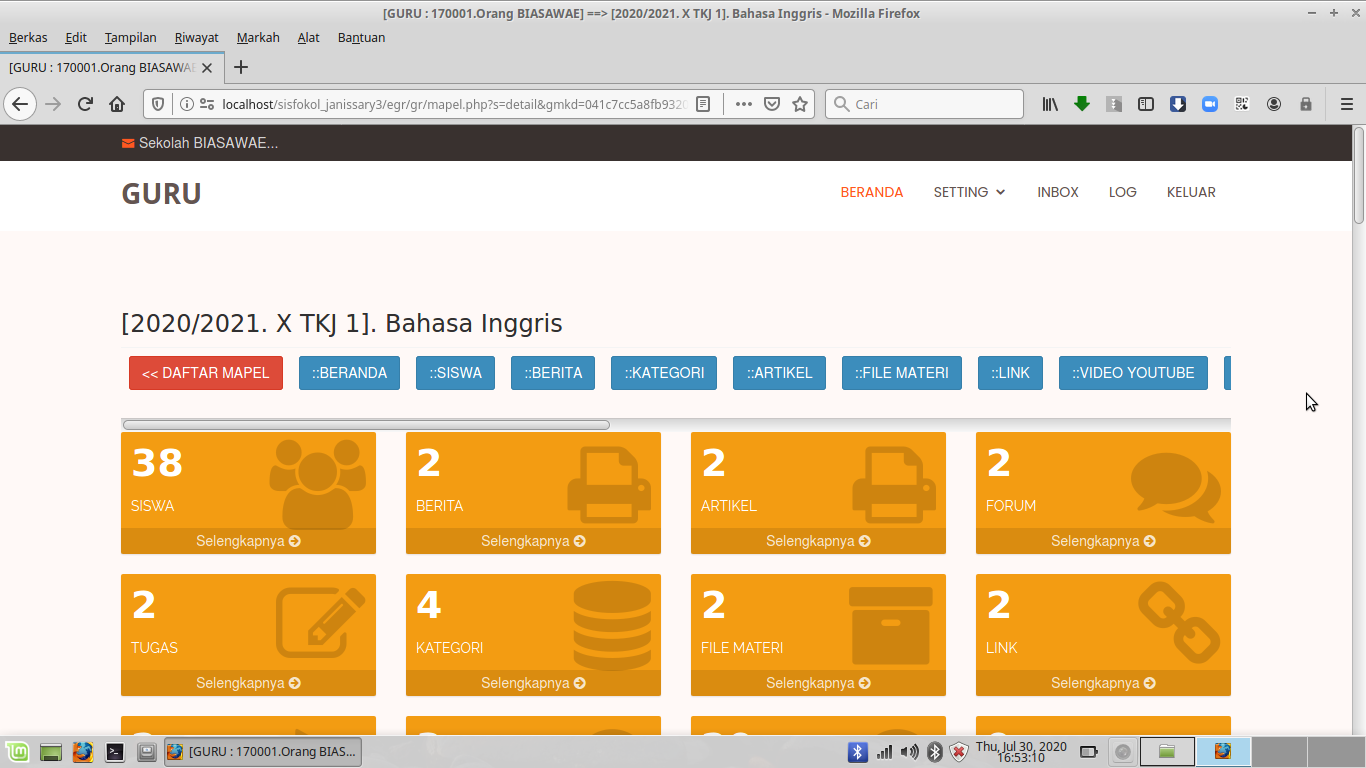The width and height of the screenshot is (1366, 768).
Task: Close the GURU 170001 tab
Action: (207, 68)
